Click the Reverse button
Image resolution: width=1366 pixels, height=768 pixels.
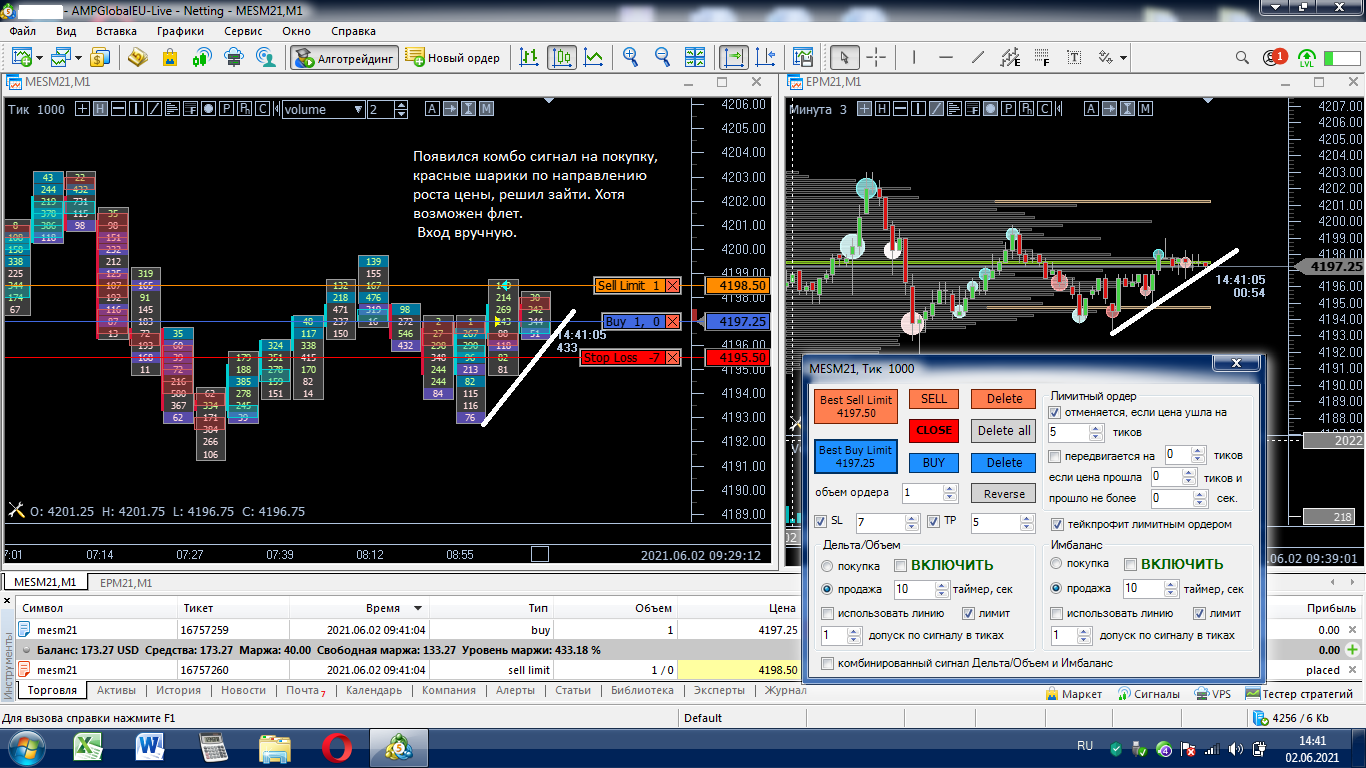1004,493
